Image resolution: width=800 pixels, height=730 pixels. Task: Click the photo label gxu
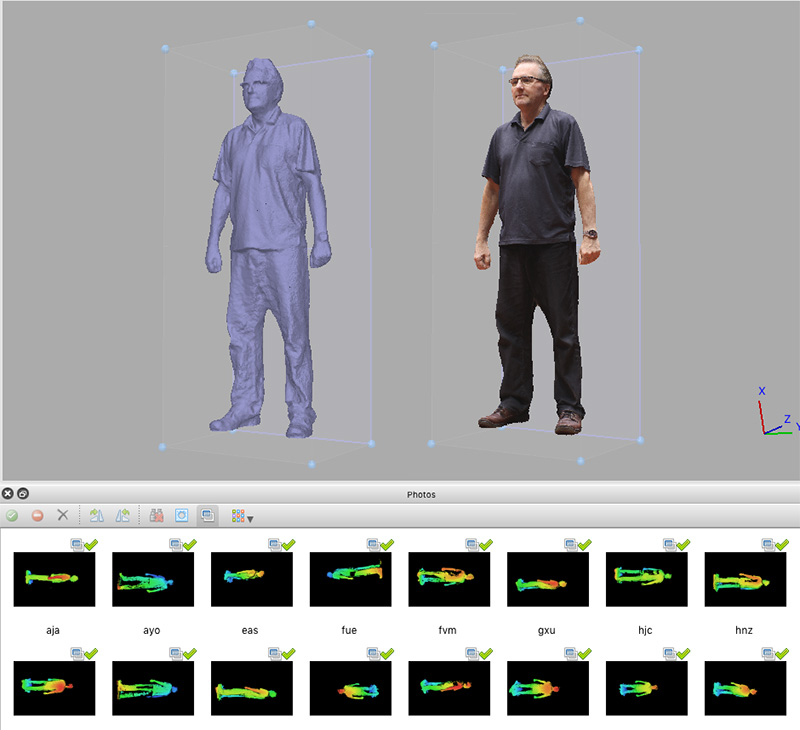[546, 631]
